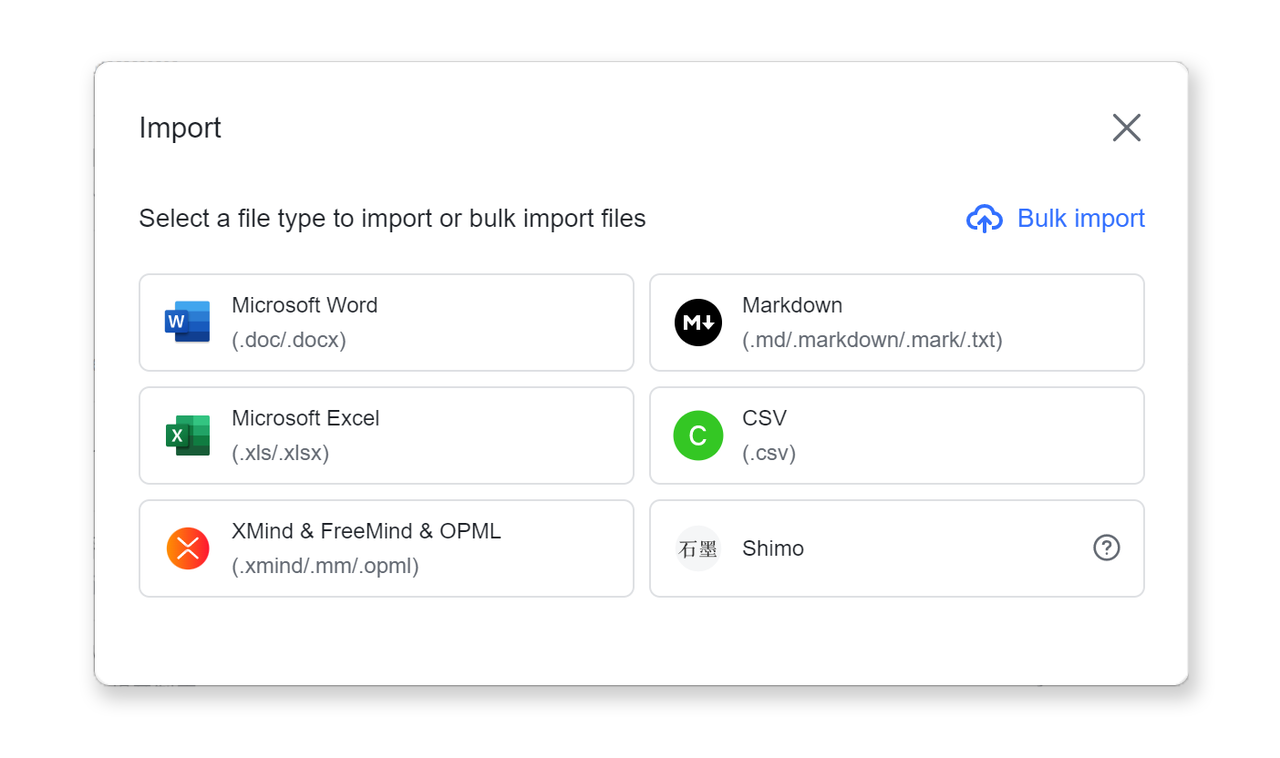Click the Markdown M↓ icon

click(x=698, y=322)
